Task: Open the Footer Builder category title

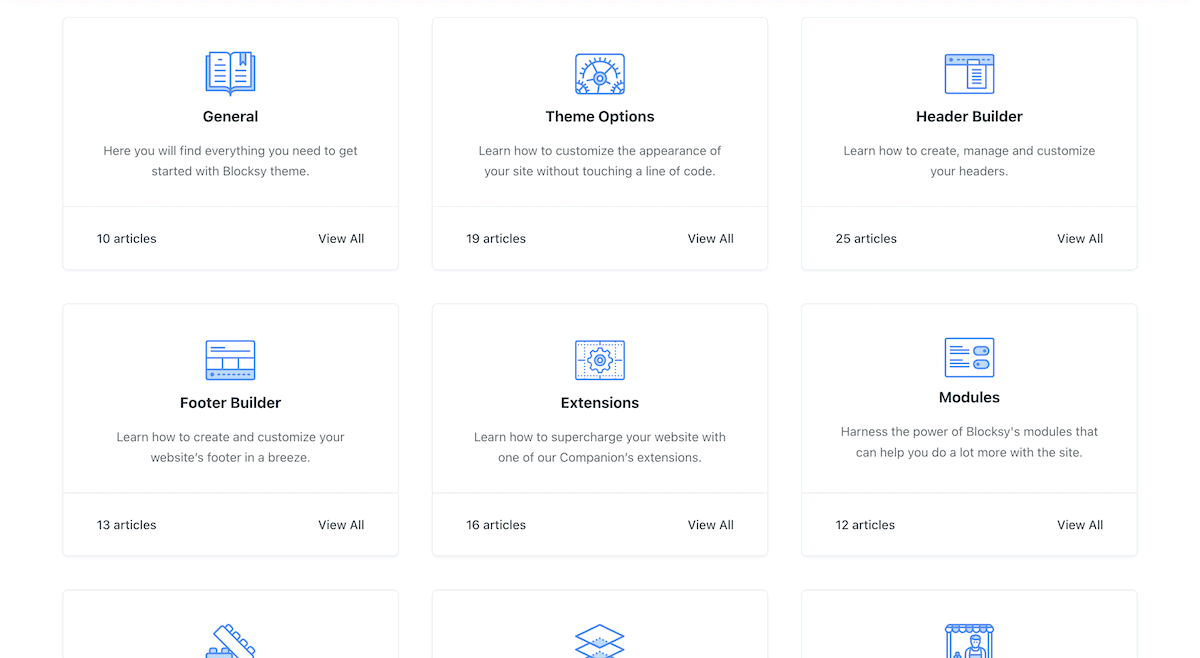Action: click(x=230, y=403)
